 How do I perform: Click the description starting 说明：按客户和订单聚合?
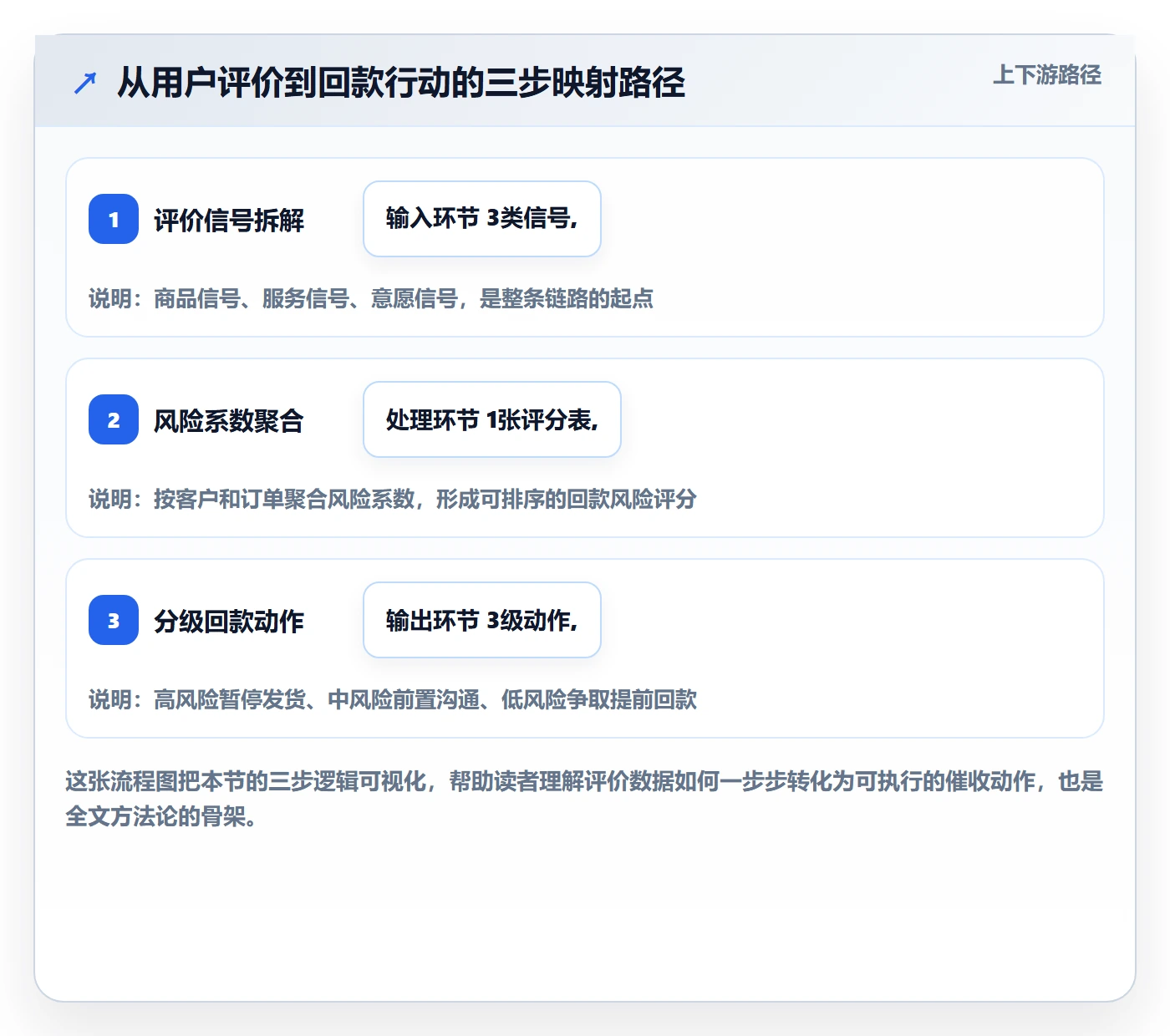[x=393, y=499]
